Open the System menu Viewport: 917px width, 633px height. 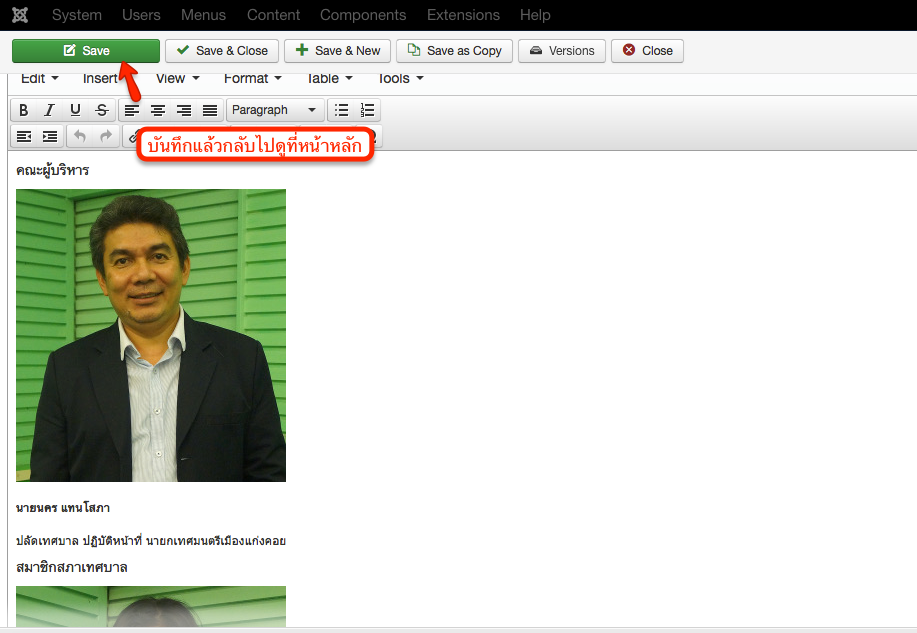click(x=77, y=15)
